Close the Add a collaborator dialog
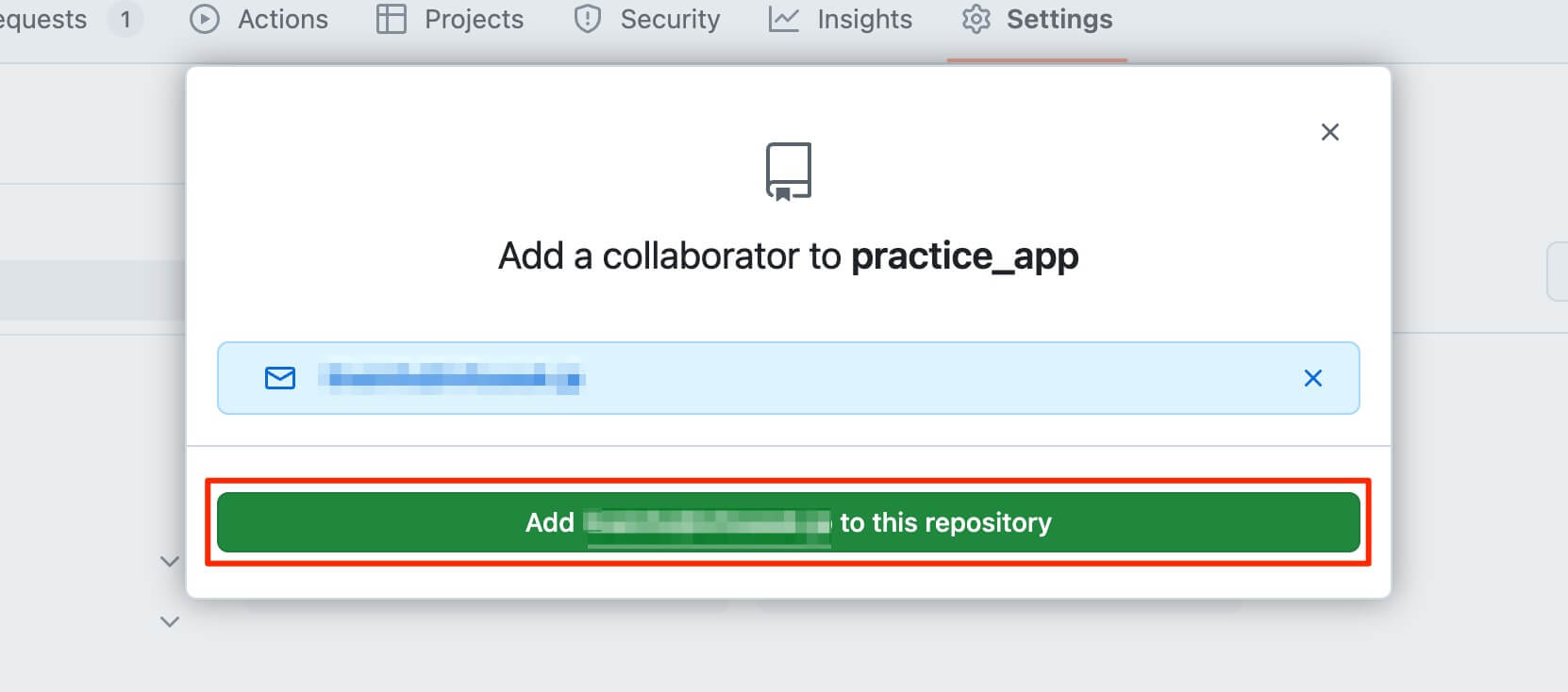 pyautogui.click(x=1330, y=132)
